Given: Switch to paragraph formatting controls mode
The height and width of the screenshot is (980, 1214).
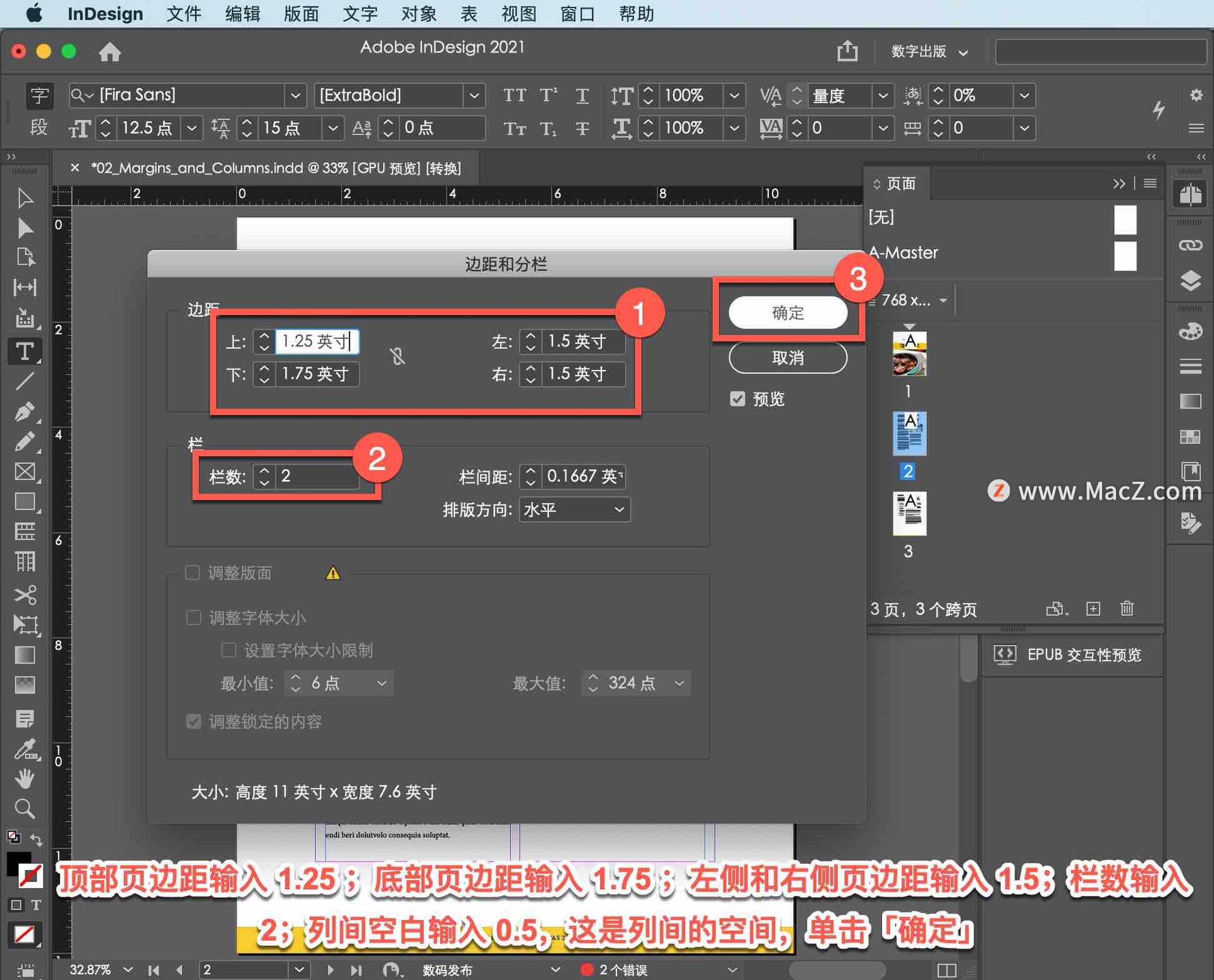Looking at the screenshot, I should 39,128.
